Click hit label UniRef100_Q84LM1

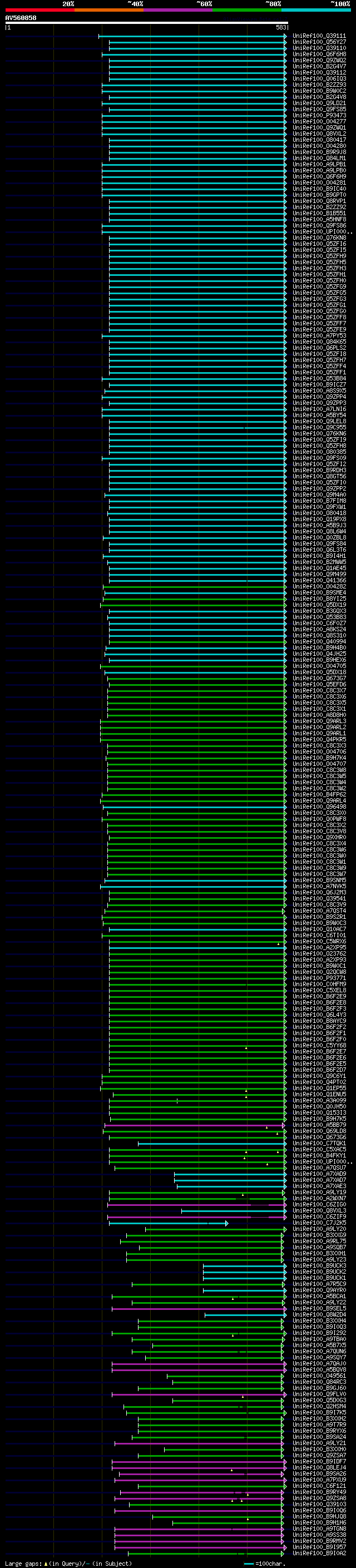tap(319, 159)
